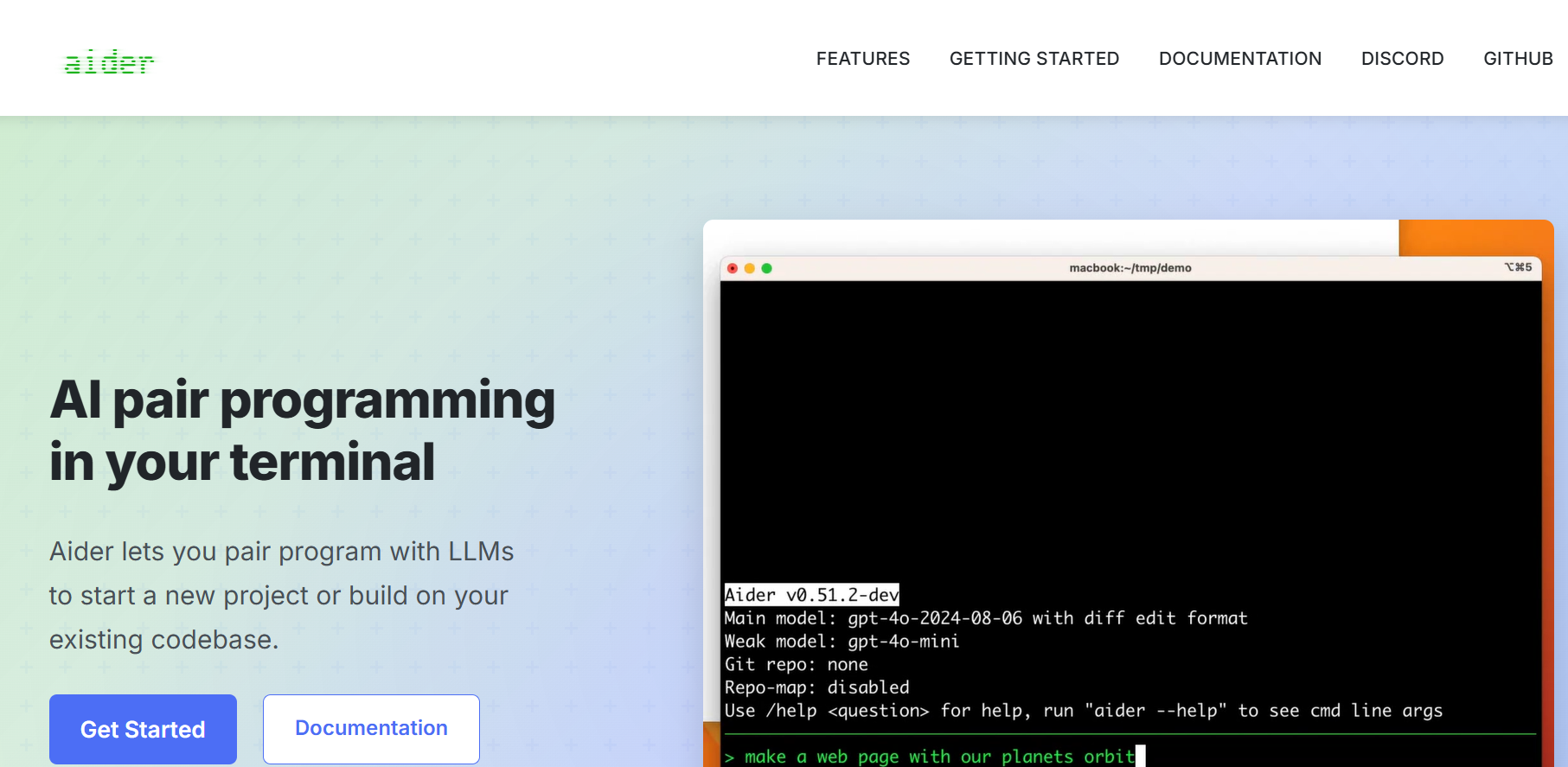Click the "Git repo: none" line
Screen dimensions: 1568x767
tap(796, 665)
